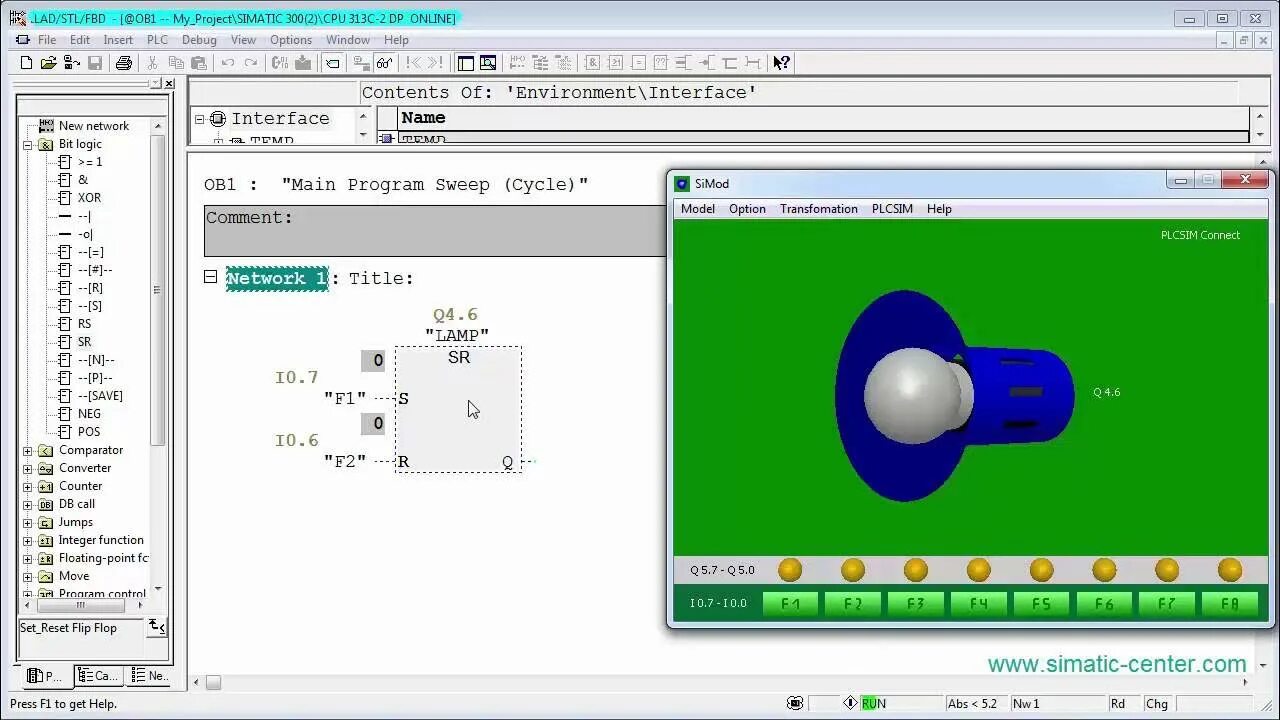Toggle the F8 input button in SiMod
Screen dimensions: 1280x720
click(1230, 604)
